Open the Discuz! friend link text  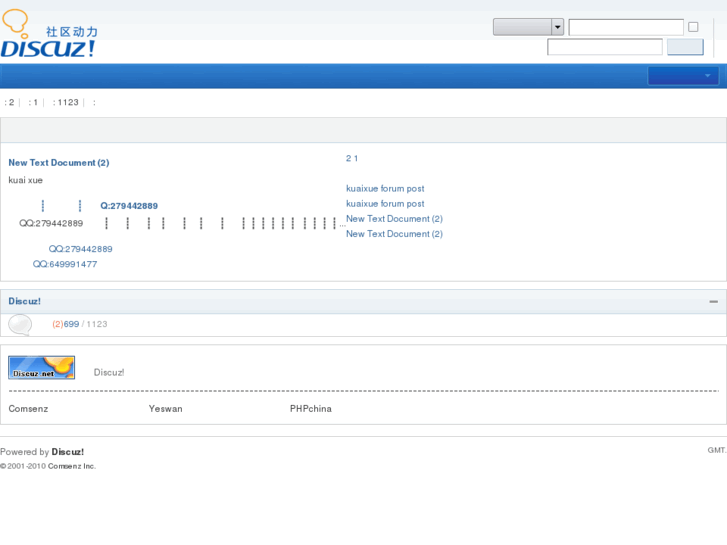(x=109, y=372)
